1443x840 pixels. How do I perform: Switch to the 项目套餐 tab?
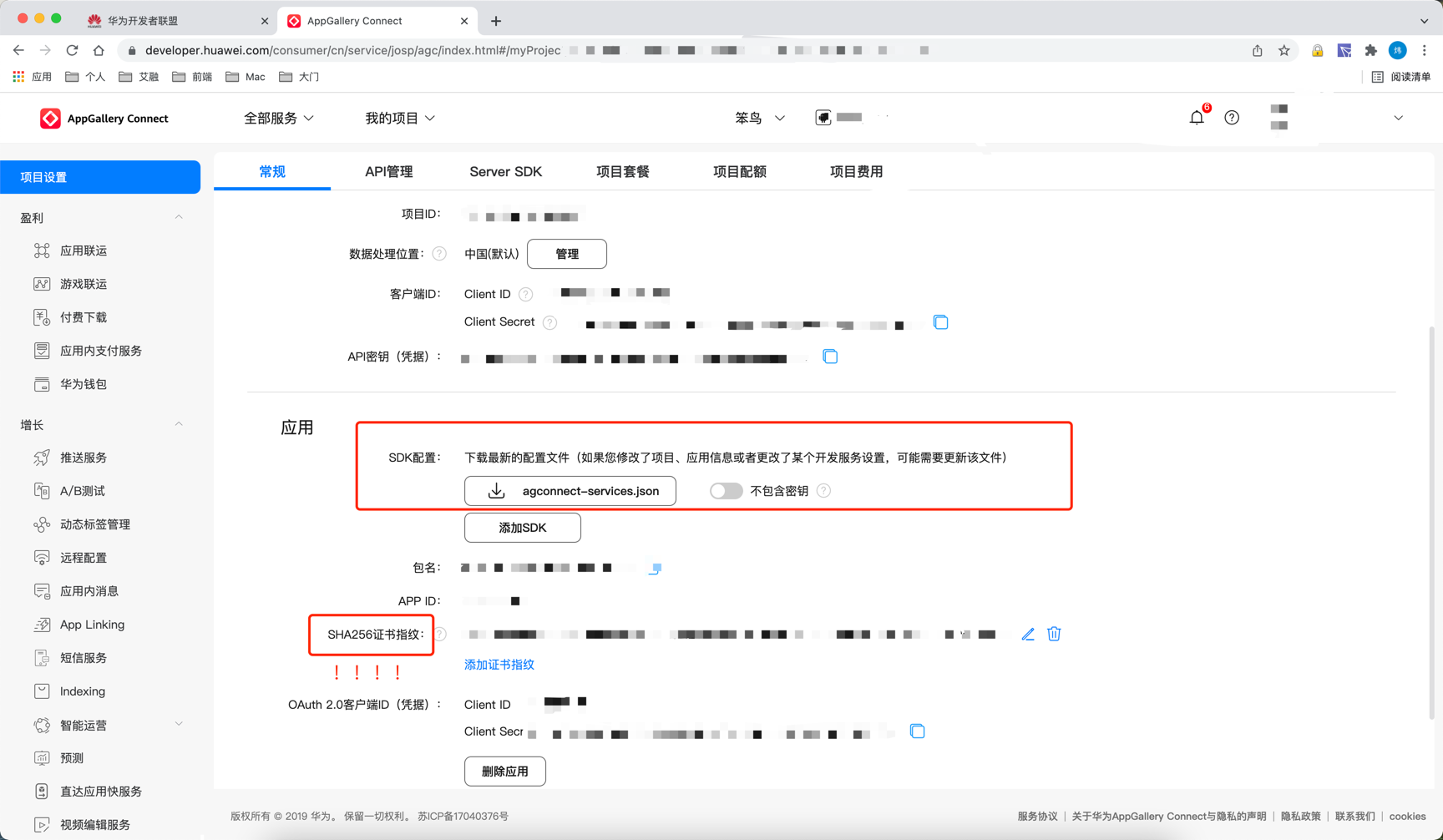[x=622, y=171]
